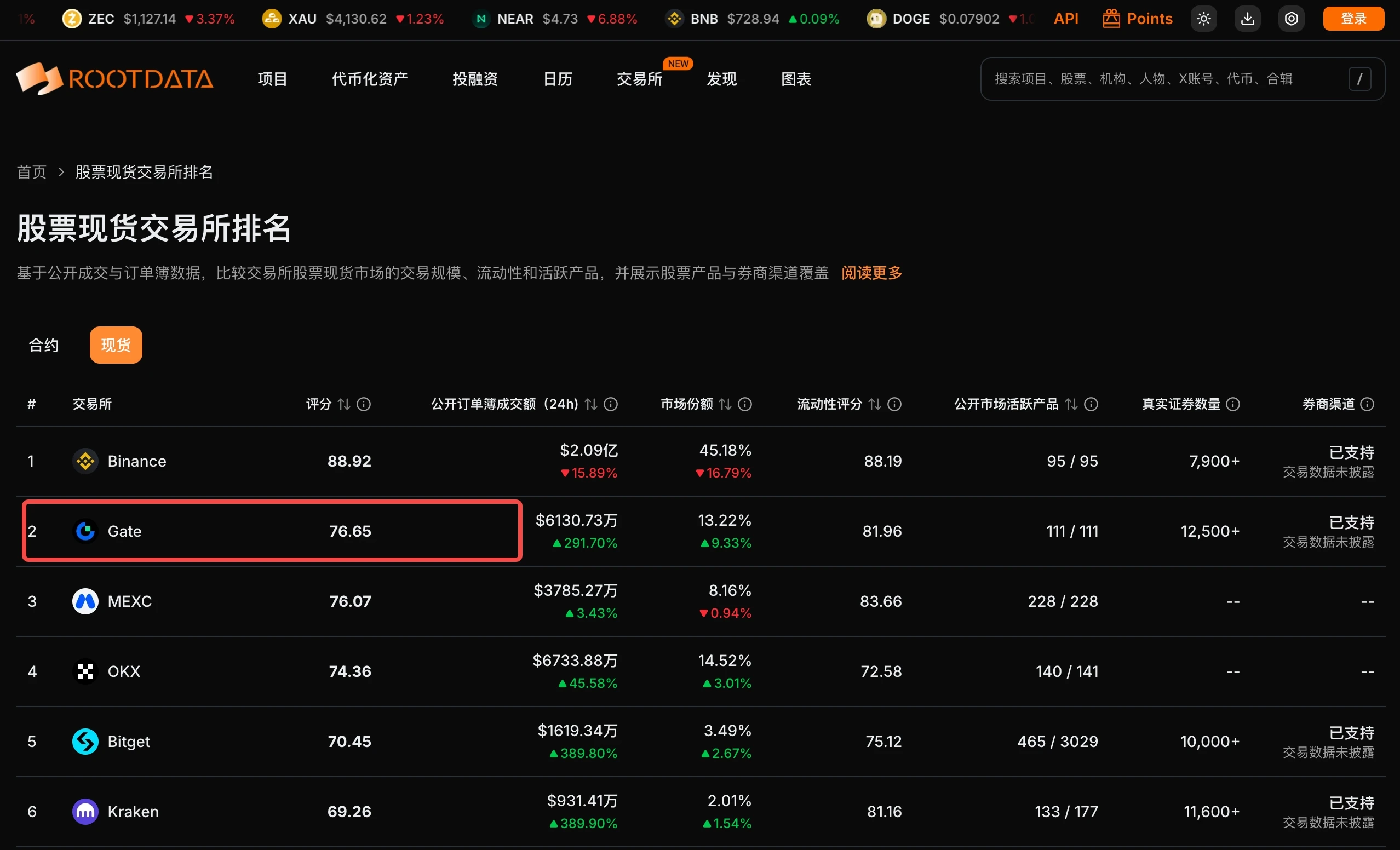Click info icon next to 券商渠道 column
The width and height of the screenshot is (1400, 850).
(x=1368, y=404)
